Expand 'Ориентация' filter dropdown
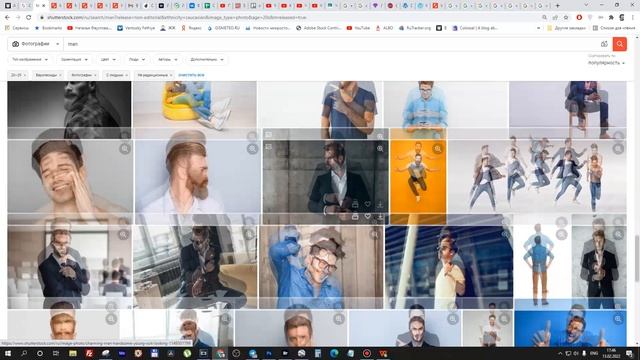Screen dimensions: 640x360 point(74,60)
